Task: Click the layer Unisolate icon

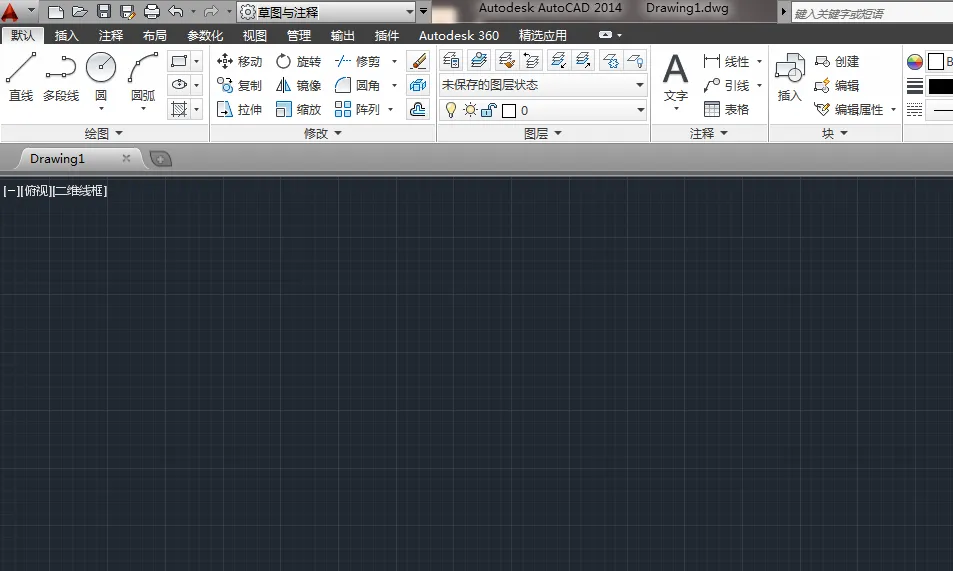Action: pos(583,60)
